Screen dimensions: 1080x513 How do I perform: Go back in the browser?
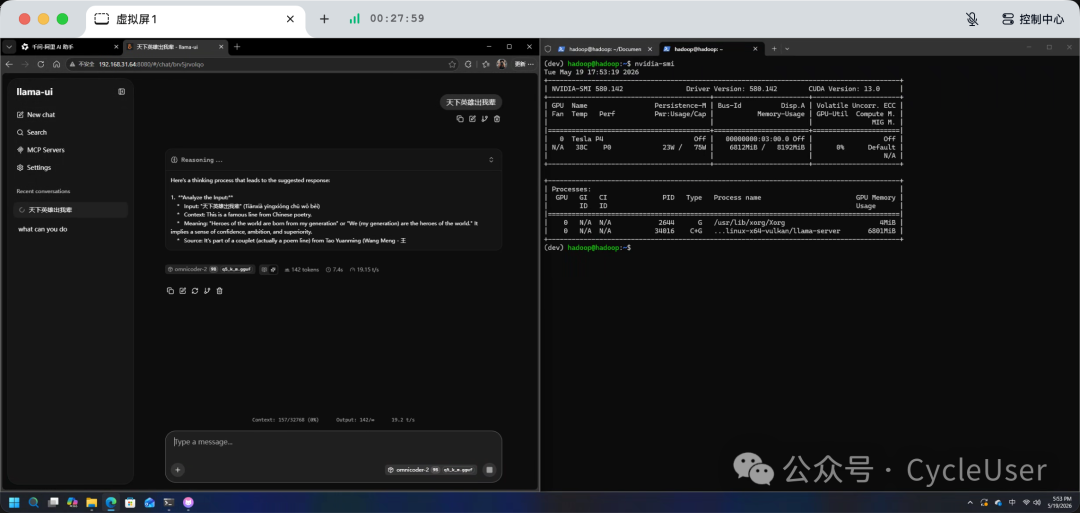[10, 64]
